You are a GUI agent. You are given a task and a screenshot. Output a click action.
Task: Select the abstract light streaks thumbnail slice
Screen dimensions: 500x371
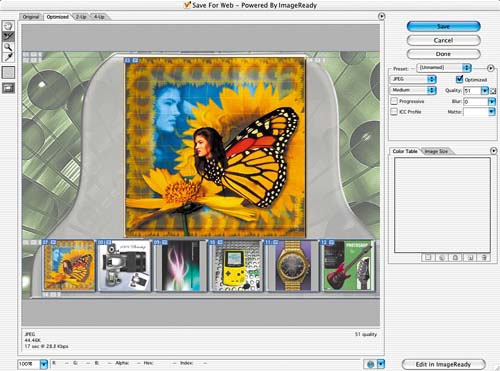pyautogui.click(x=181, y=265)
